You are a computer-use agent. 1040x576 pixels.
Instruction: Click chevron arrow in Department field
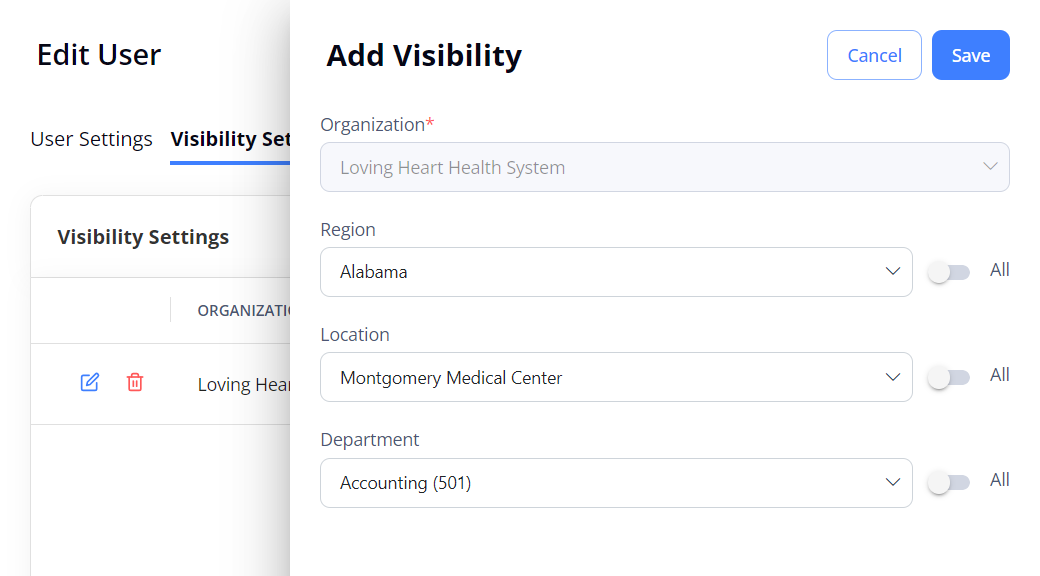pos(893,482)
